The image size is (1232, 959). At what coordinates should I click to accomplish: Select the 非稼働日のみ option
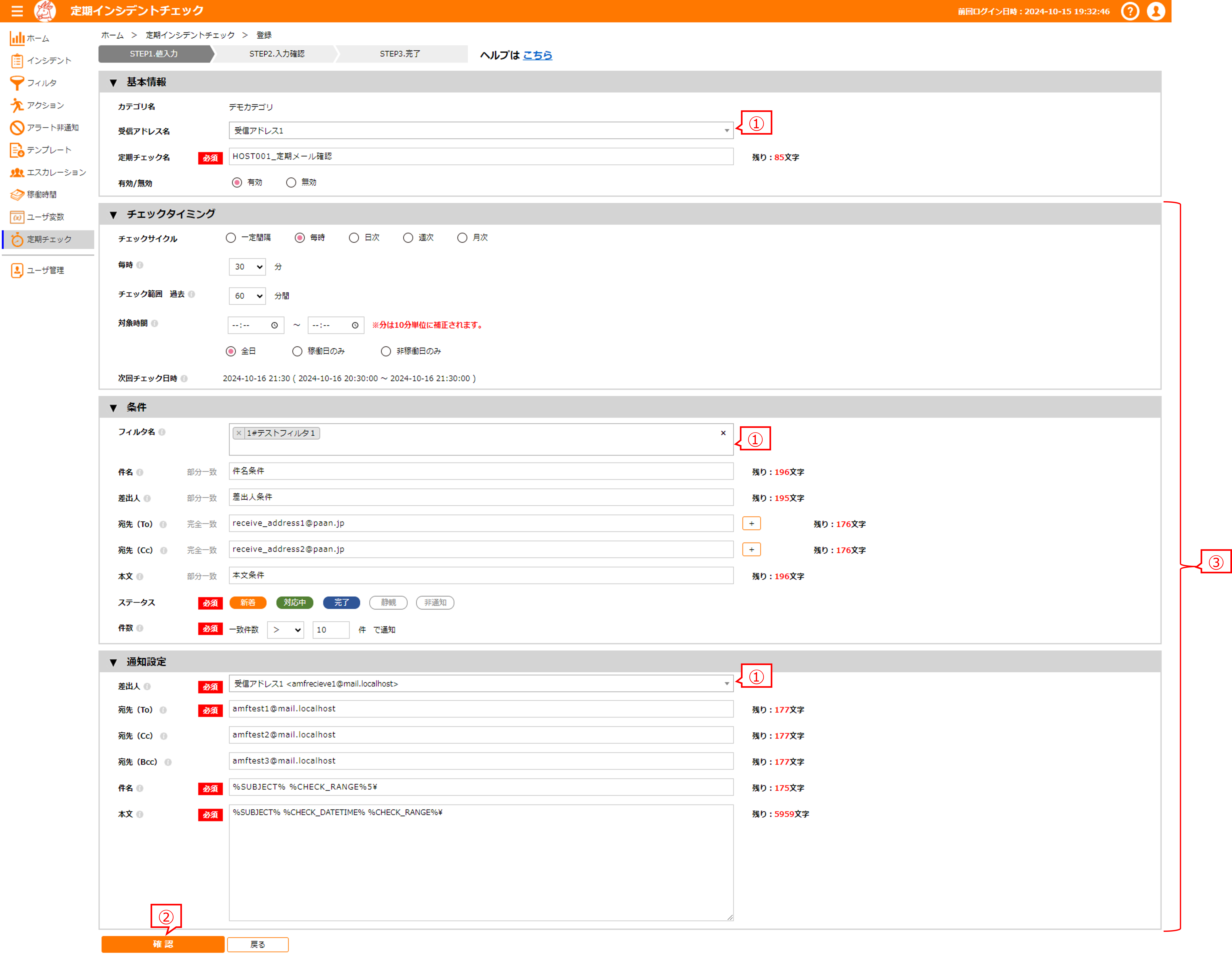point(386,351)
